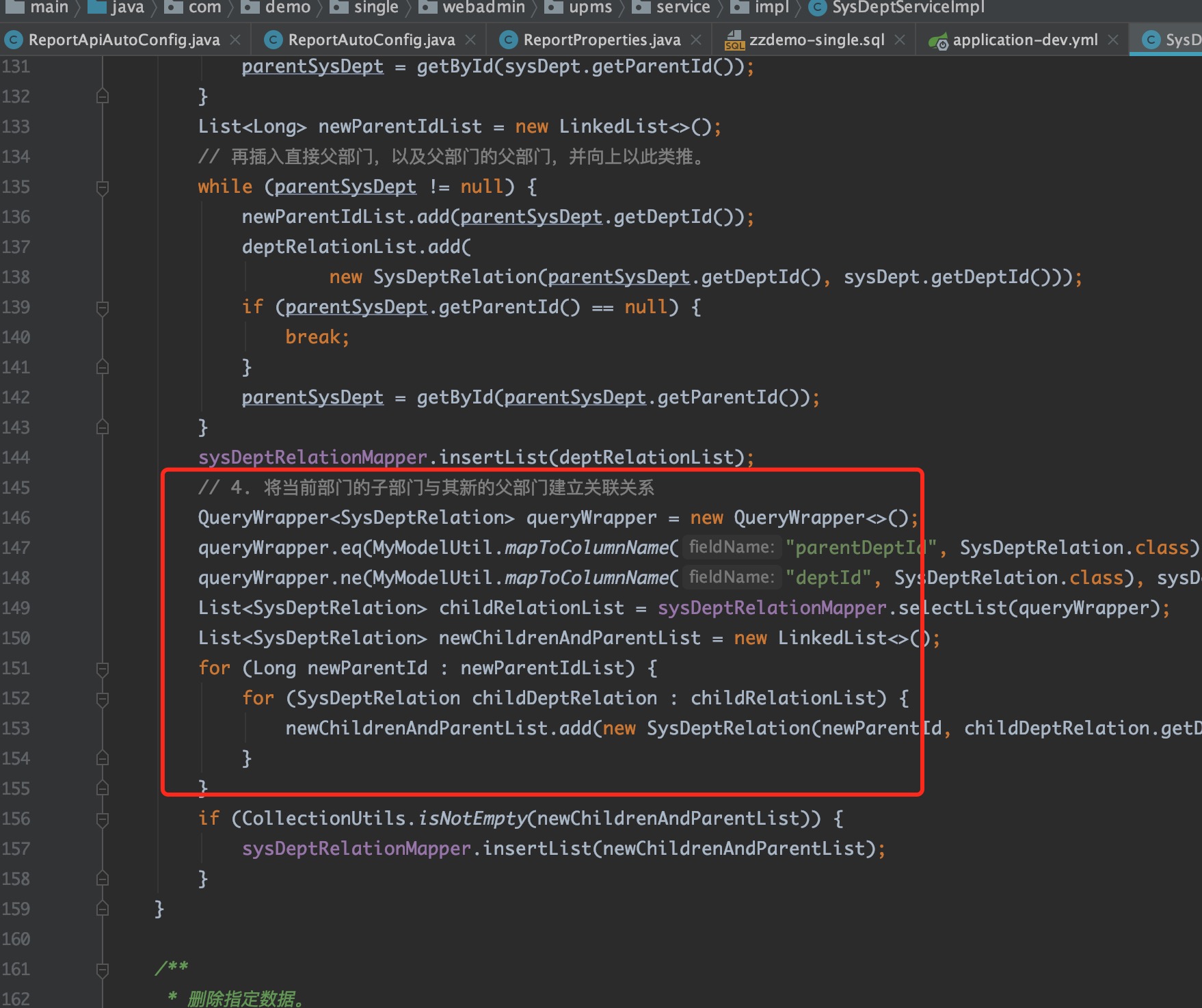Collapse the inner for loop at line 152

[103, 699]
